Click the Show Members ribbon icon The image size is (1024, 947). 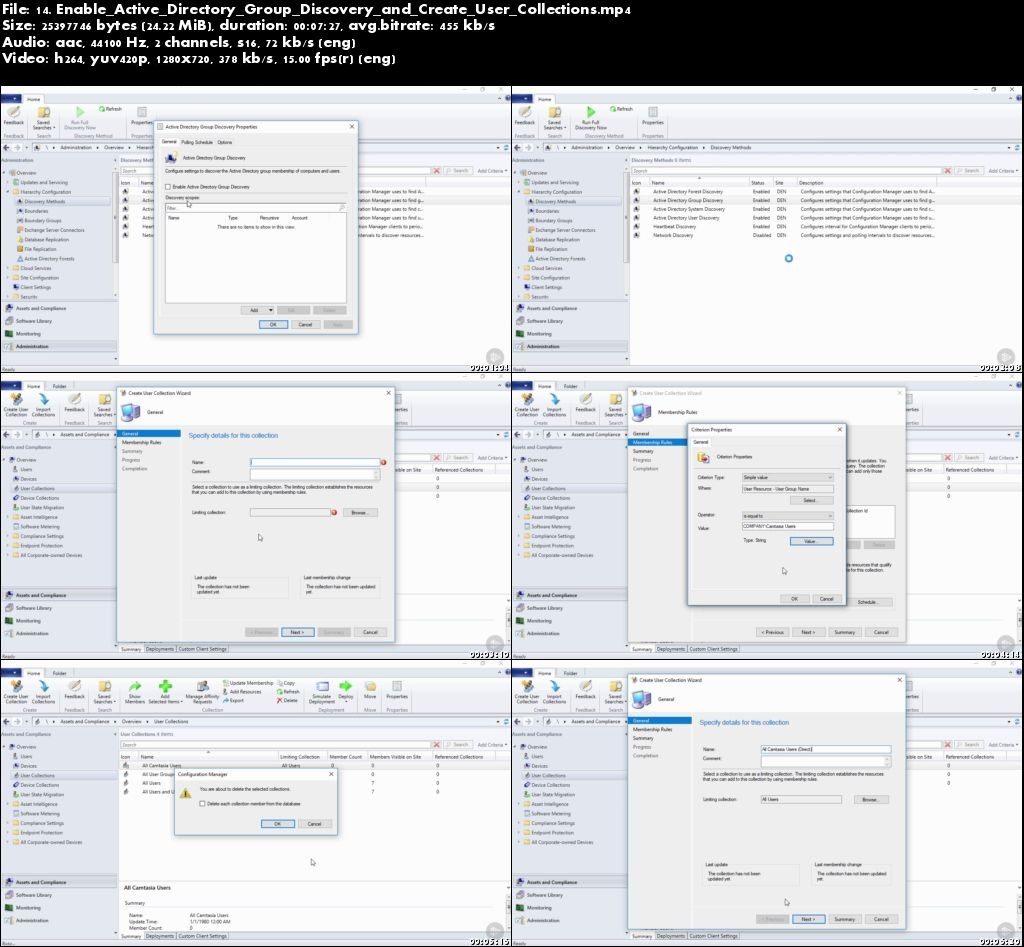[x=135, y=687]
